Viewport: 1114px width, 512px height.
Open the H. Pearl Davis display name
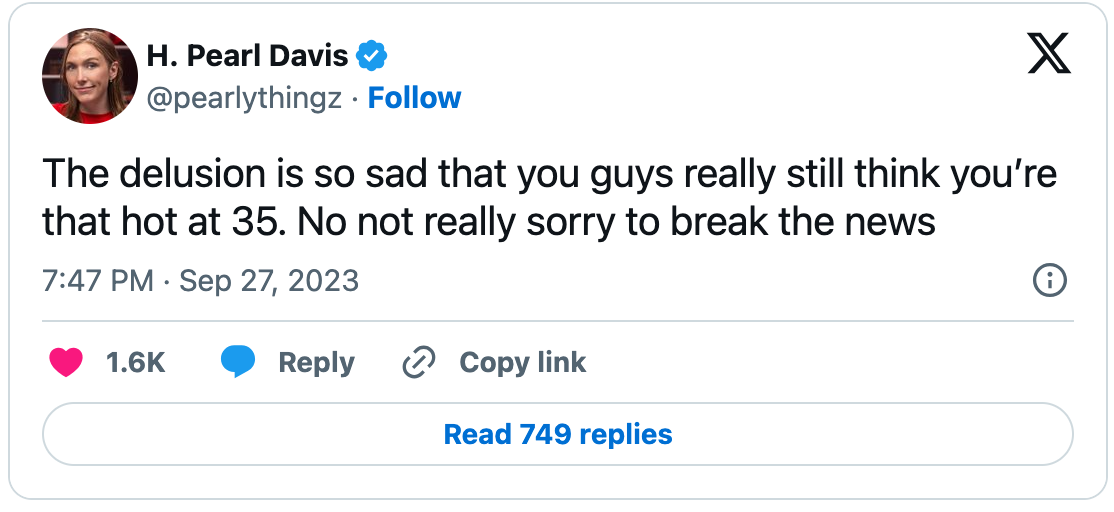[x=247, y=55]
